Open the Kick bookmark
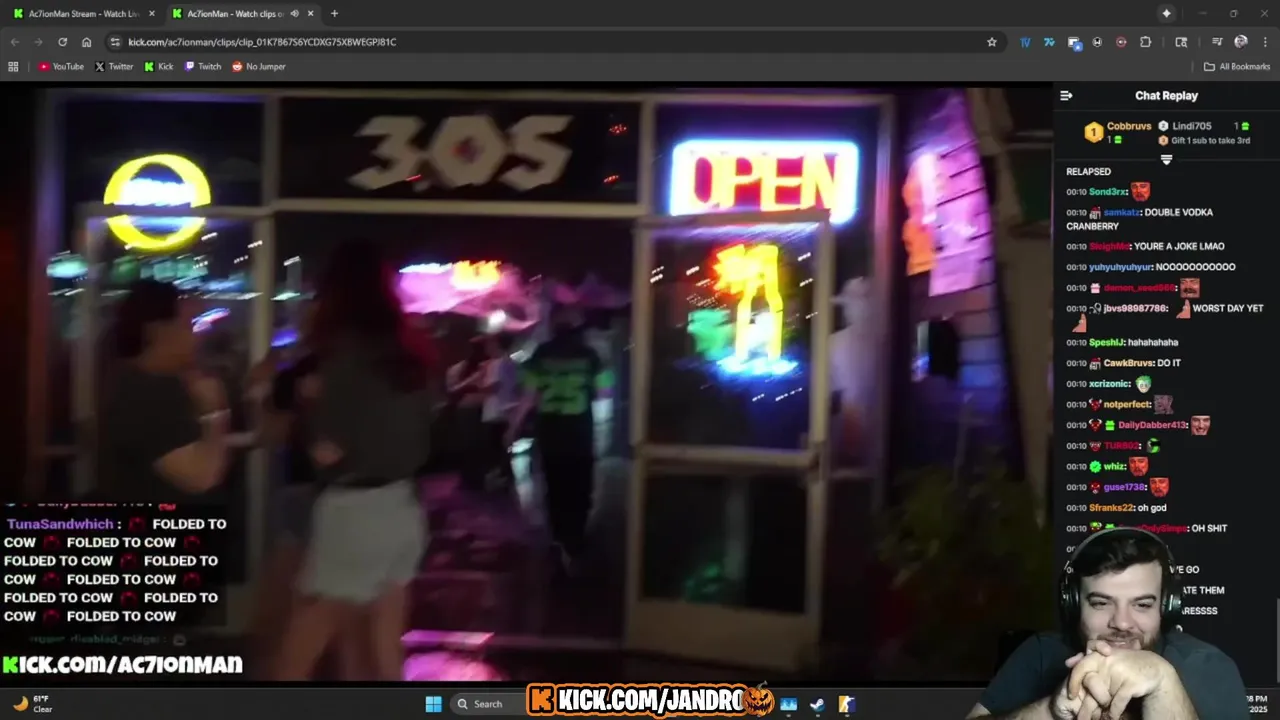This screenshot has width=1280, height=720. 159,67
